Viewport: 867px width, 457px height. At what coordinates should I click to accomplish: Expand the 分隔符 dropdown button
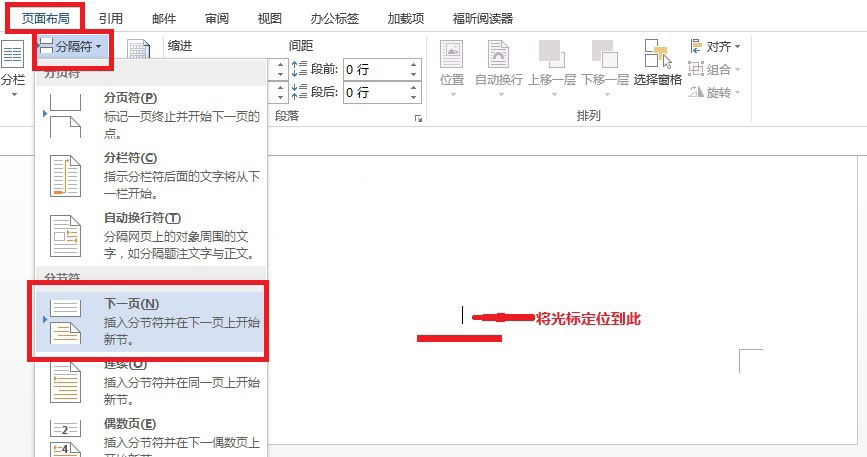[x=72, y=46]
